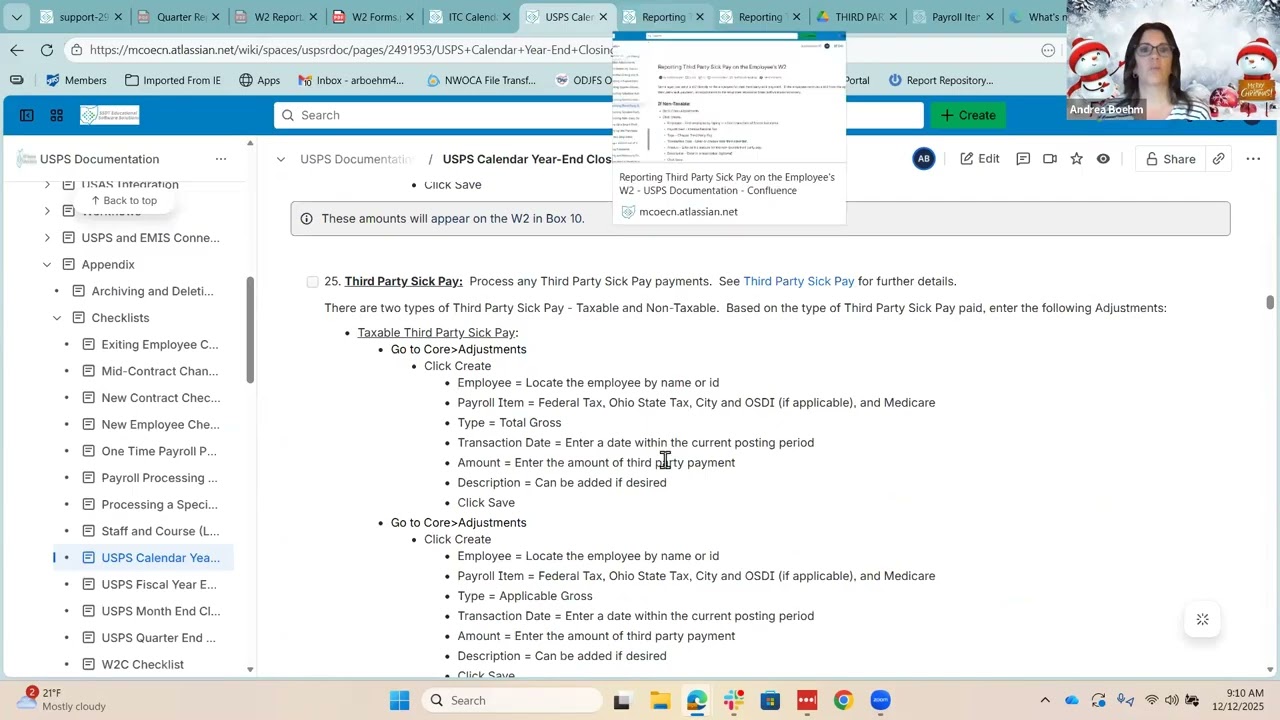1280x720 pixels.
Task: Switch to the W2 Forms browser tab
Action: tap(374, 17)
